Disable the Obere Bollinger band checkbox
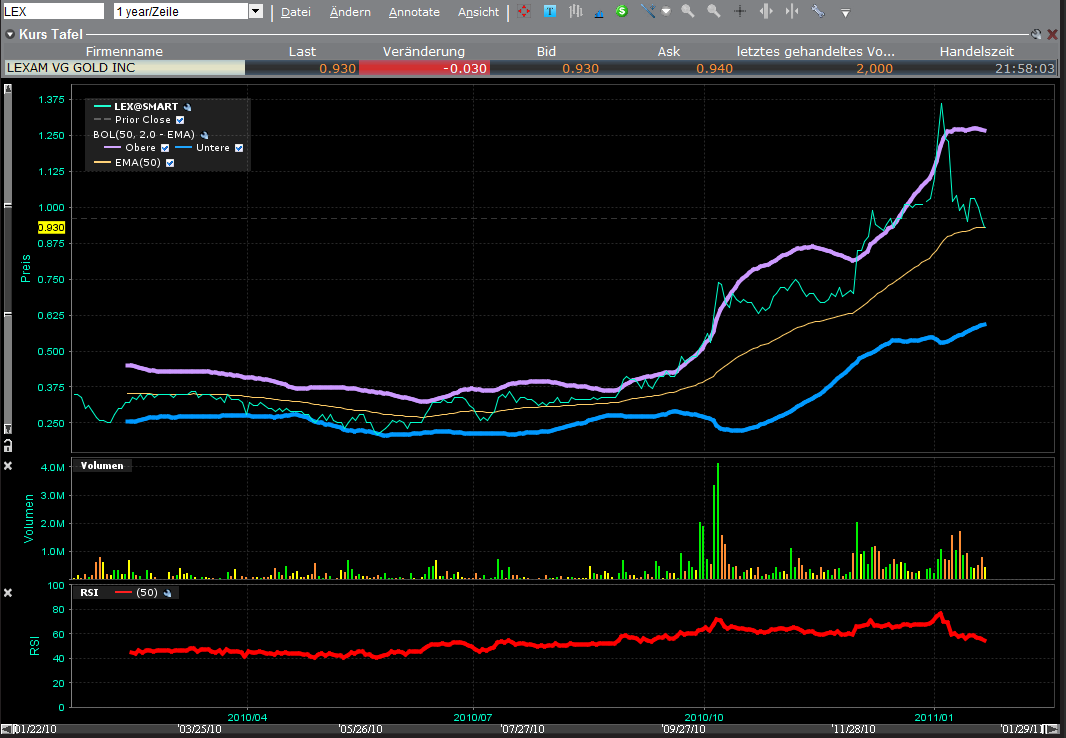1066x738 pixels. 165,147
